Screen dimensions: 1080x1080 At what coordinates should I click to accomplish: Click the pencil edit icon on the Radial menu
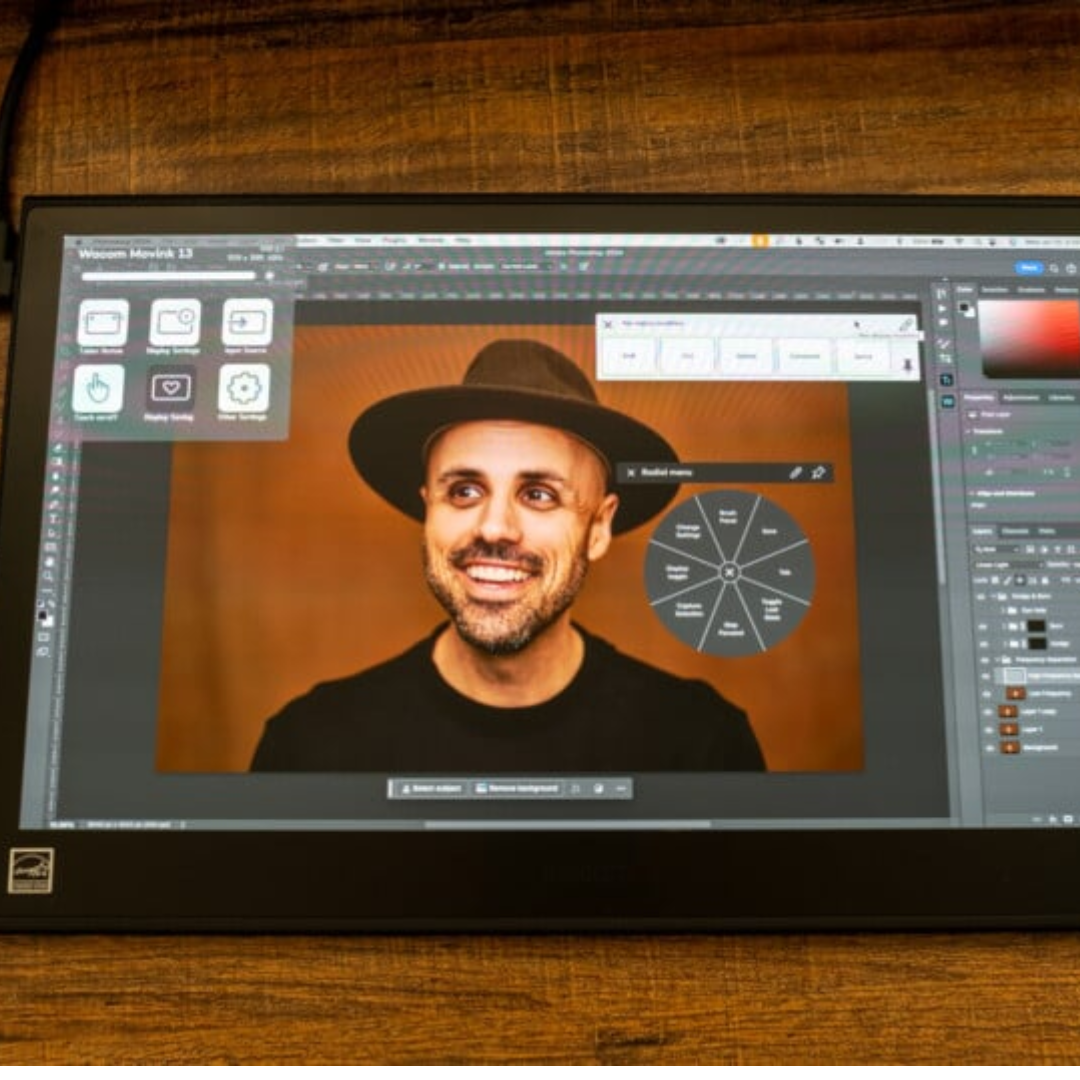796,473
